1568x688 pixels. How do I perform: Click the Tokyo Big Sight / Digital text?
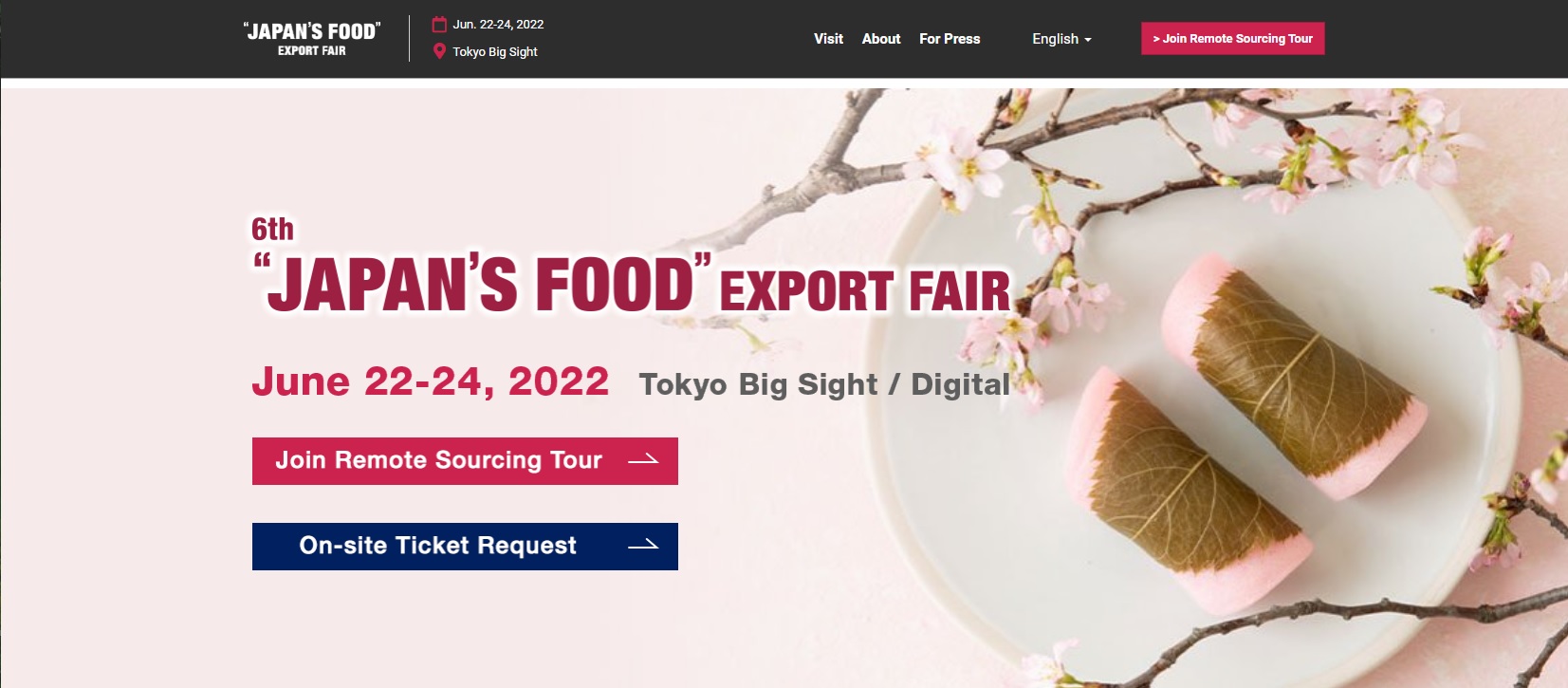(824, 384)
